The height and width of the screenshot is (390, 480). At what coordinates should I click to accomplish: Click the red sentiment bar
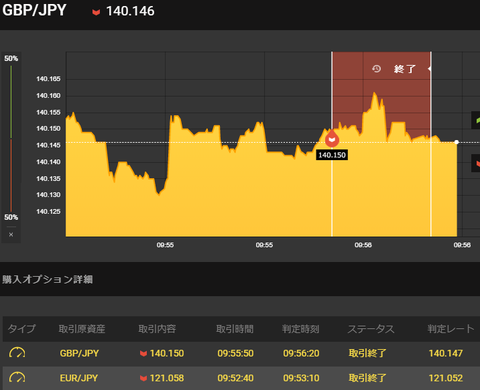click(11, 175)
